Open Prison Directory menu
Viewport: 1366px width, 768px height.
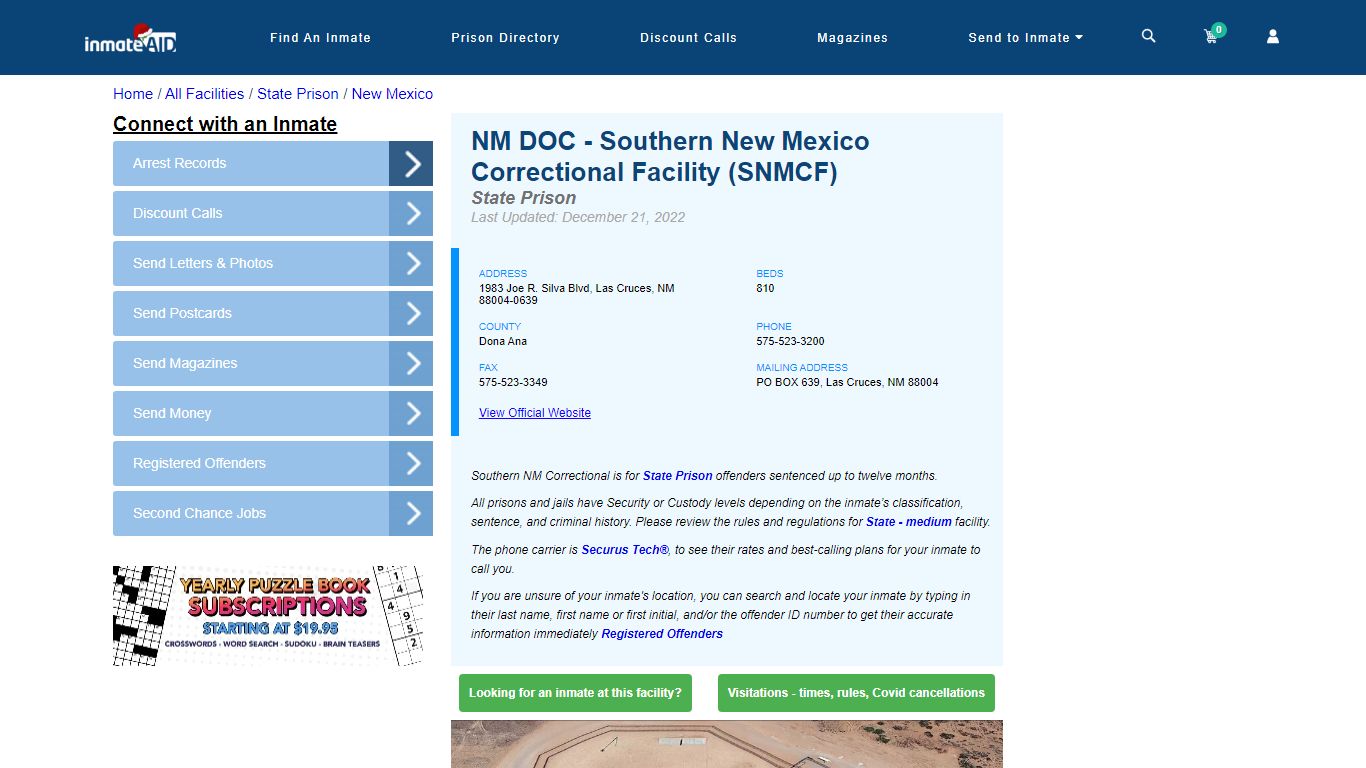coord(505,38)
